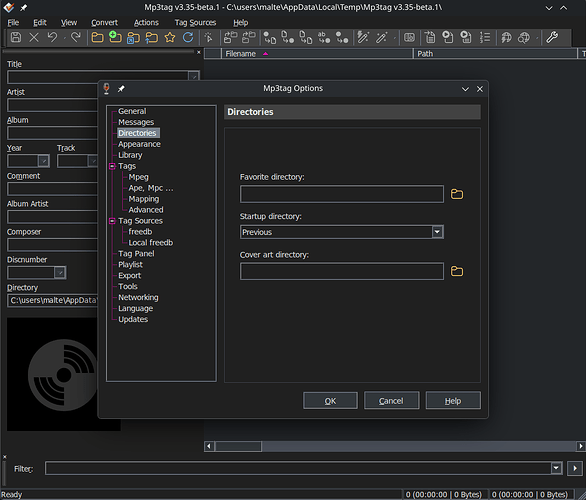The height and width of the screenshot is (500, 586).
Task: Sort by the Filename column header
Action: 317,54
